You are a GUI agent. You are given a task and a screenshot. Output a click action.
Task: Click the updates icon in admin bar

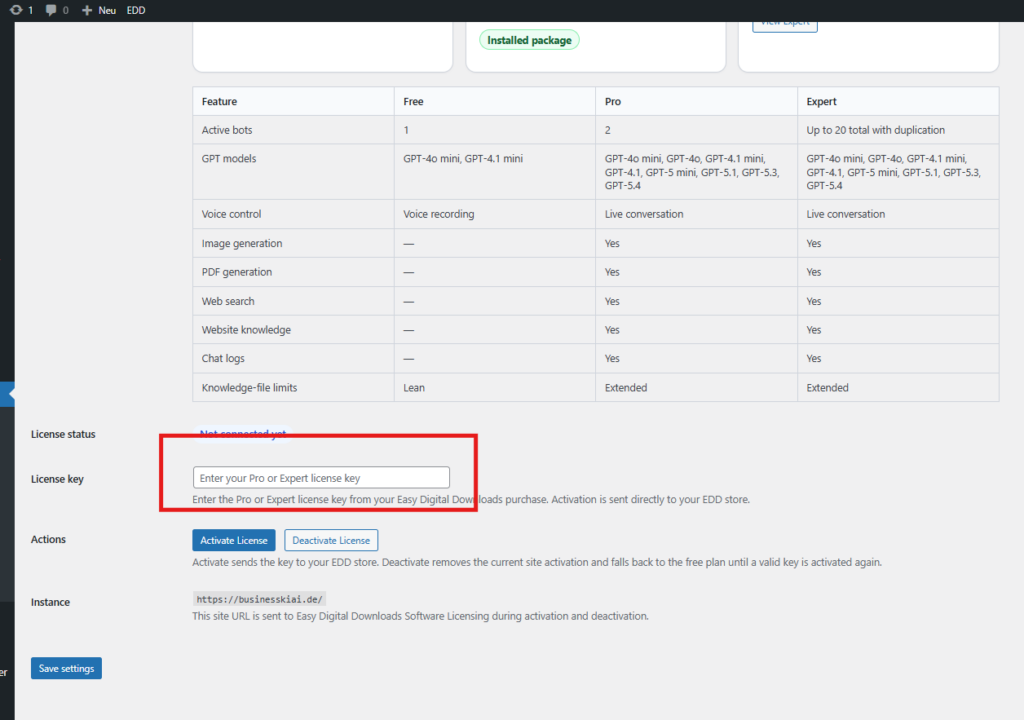(x=16, y=10)
